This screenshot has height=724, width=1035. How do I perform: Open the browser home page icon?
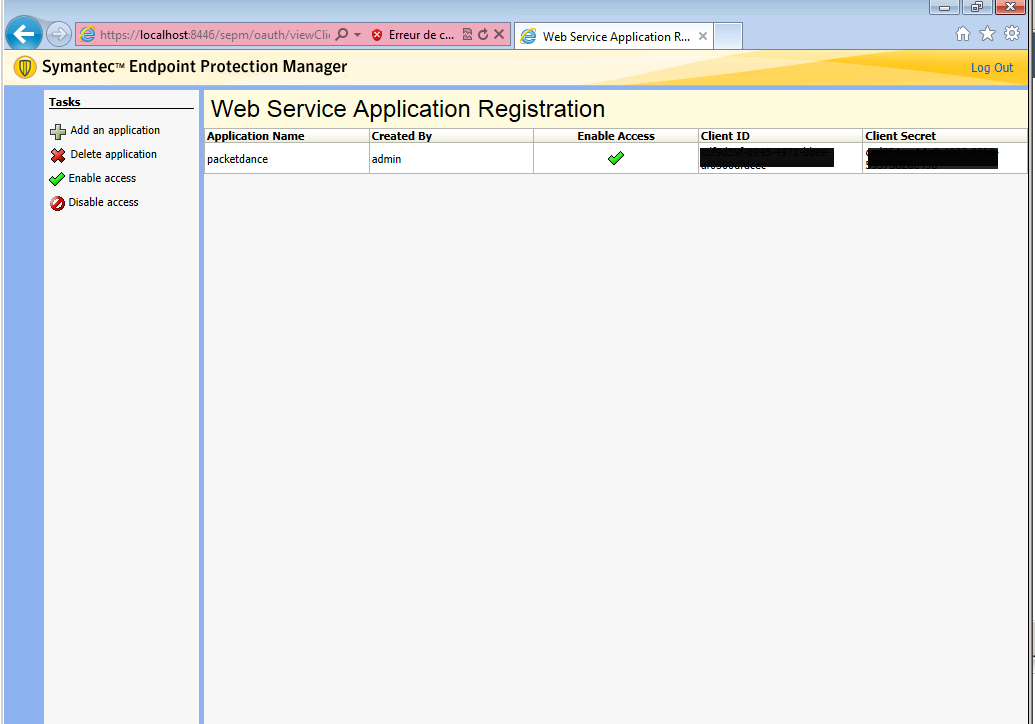click(963, 34)
